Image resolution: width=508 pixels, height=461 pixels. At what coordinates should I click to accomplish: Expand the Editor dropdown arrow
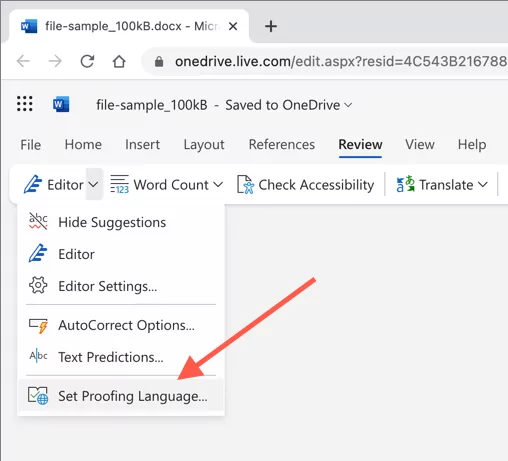pyautogui.click(x=94, y=184)
